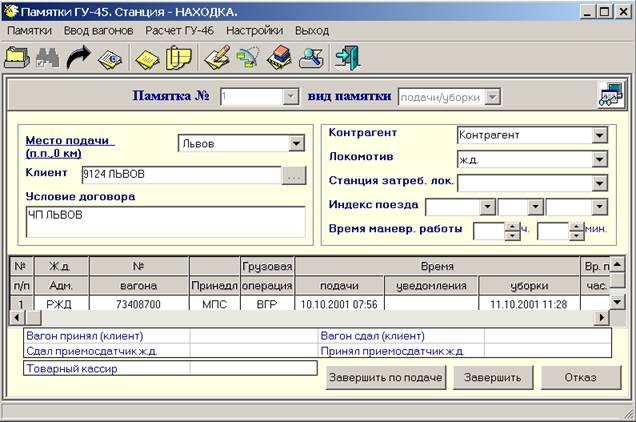Click the stacked books icon
Screen dimensions: 636x422
click(280, 58)
